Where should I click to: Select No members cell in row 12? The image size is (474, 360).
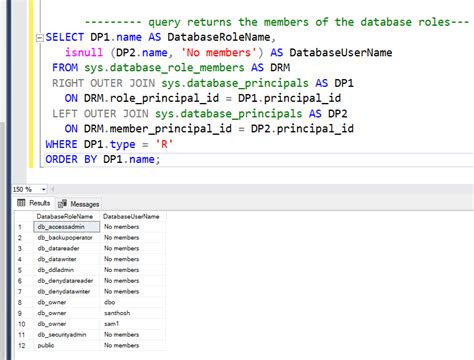[x=133, y=345]
